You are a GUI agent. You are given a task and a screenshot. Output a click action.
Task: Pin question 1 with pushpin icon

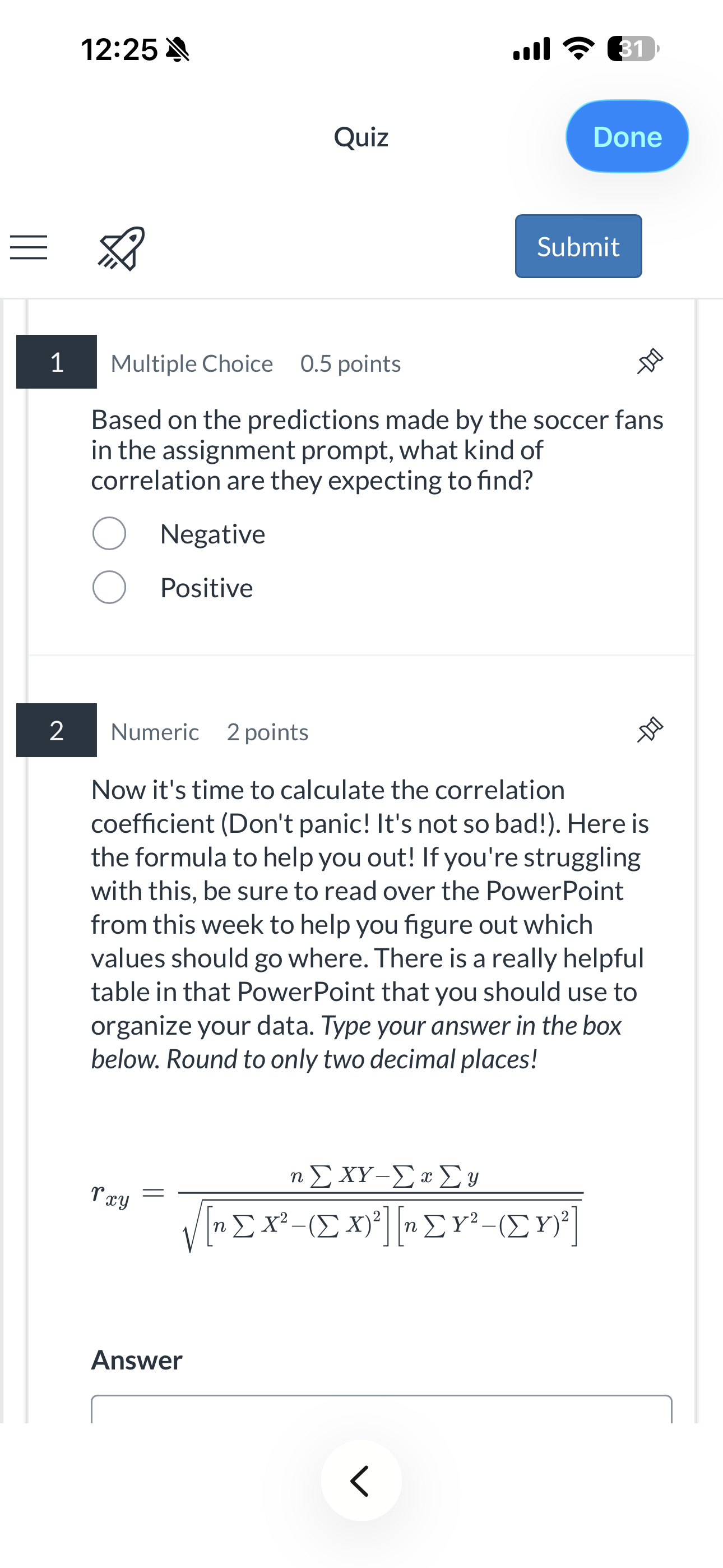click(x=650, y=361)
